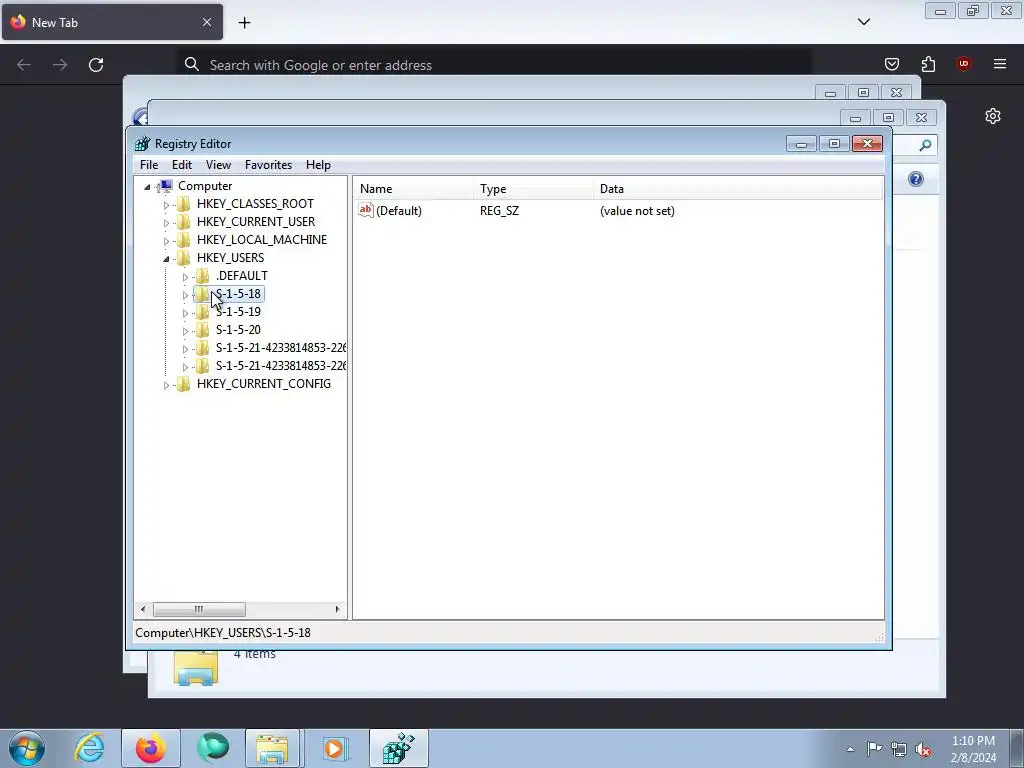Select the .DEFAULT folder icon
The image size is (1024, 768).
[x=203, y=276]
